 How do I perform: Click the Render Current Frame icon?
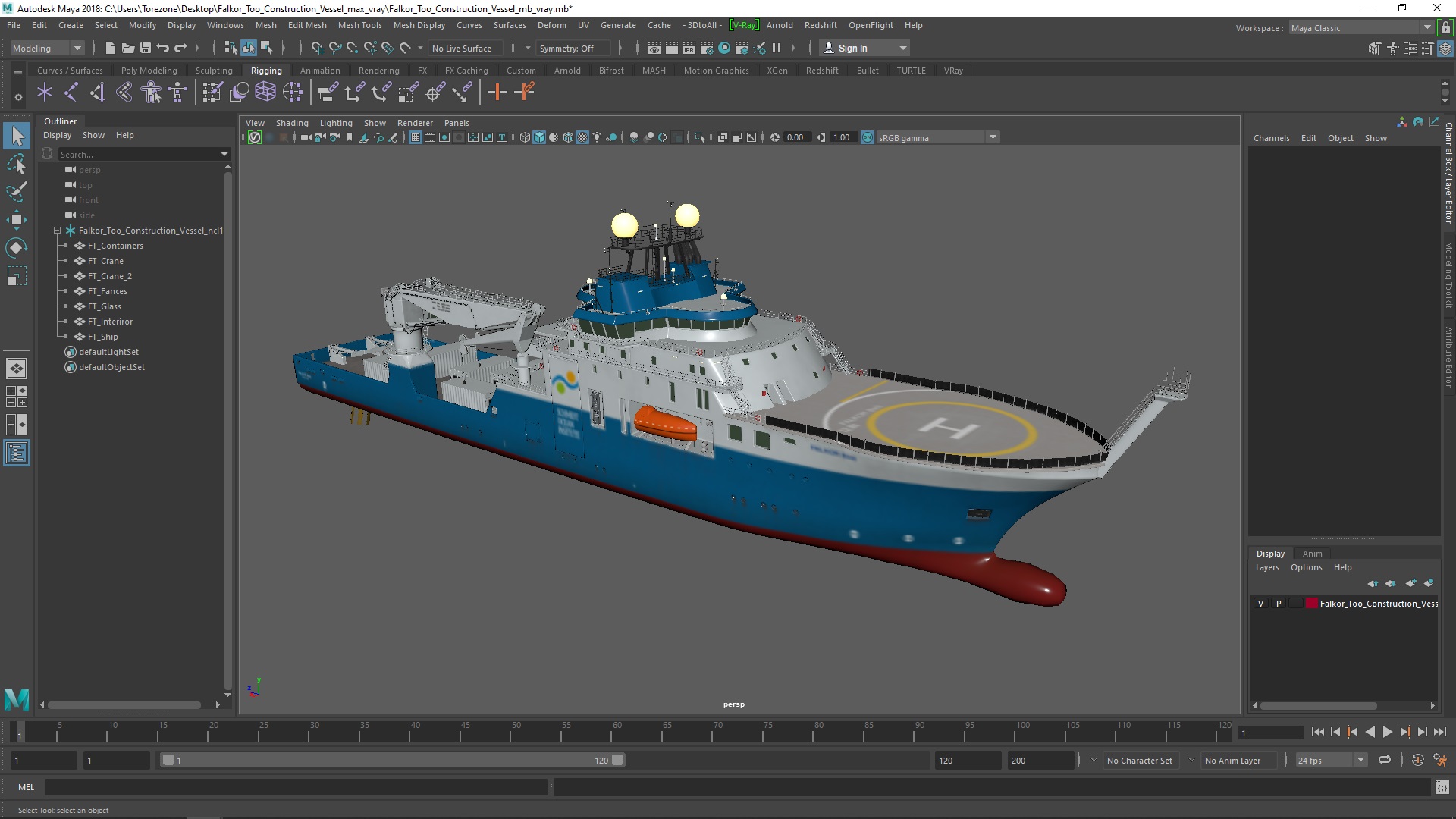tap(671, 48)
